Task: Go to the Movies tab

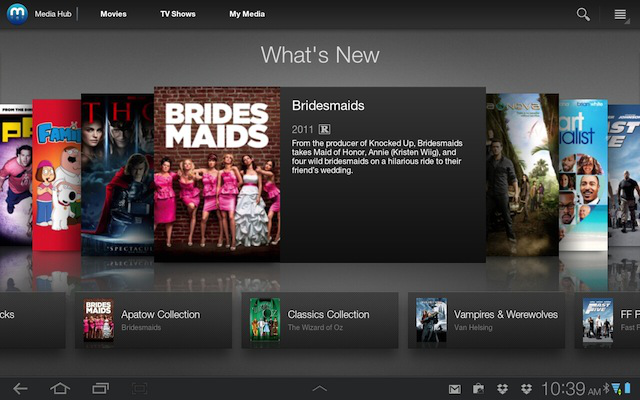Action: (x=113, y=14)
